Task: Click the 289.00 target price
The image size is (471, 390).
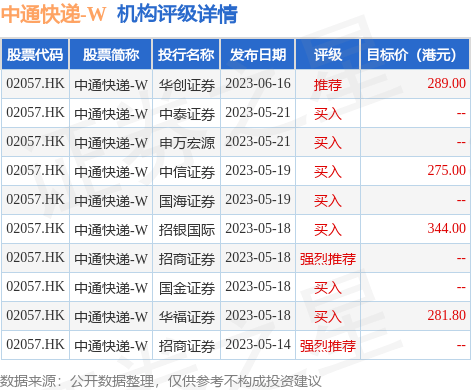Action: point(446,83)
